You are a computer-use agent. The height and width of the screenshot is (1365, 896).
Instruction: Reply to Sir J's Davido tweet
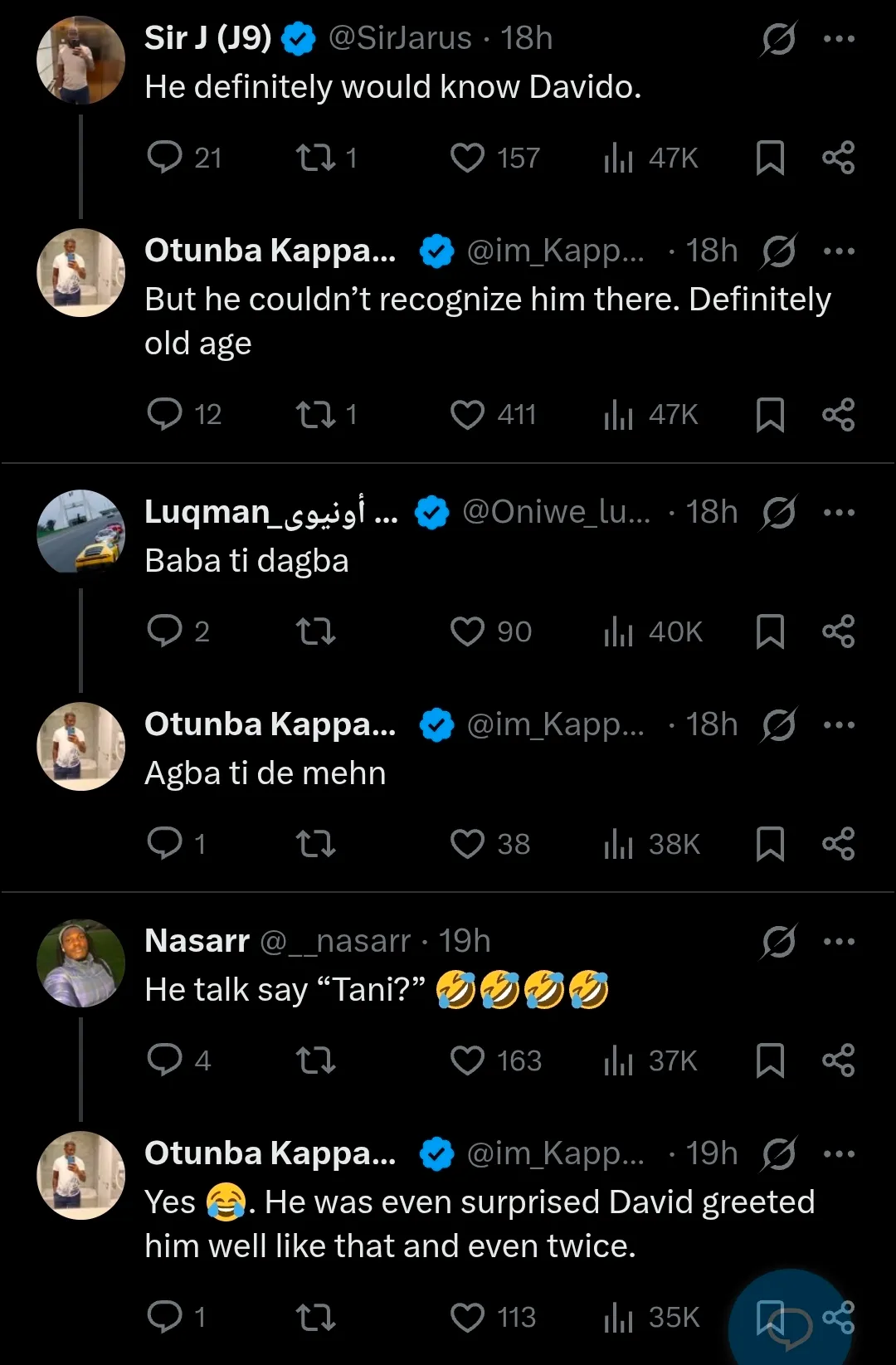(164, 158)
